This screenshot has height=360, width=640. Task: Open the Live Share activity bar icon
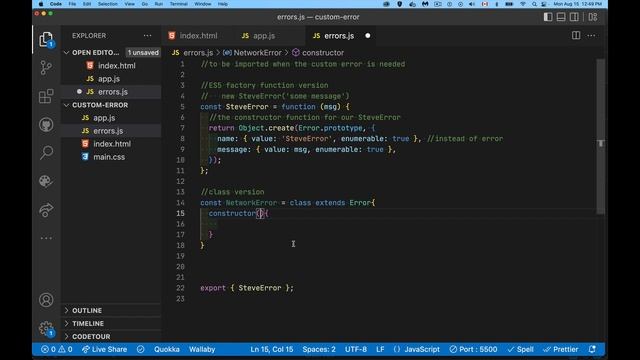click(46, 210)
